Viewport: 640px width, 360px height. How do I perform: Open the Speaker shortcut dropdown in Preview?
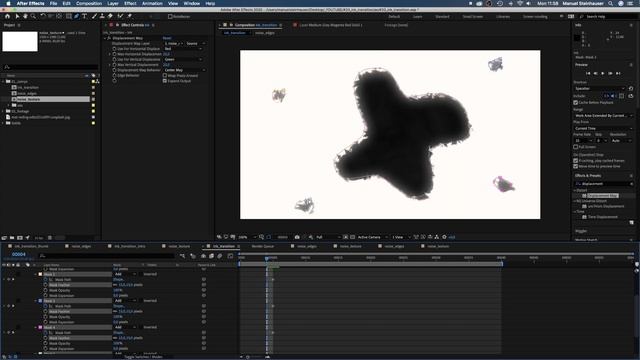point(600,89)
